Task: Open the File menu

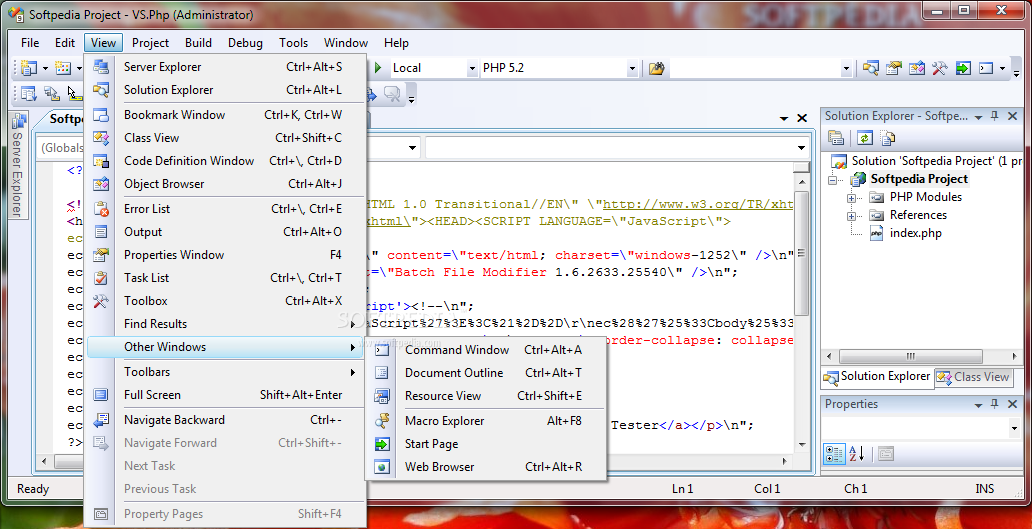Action: coord(30,43)
